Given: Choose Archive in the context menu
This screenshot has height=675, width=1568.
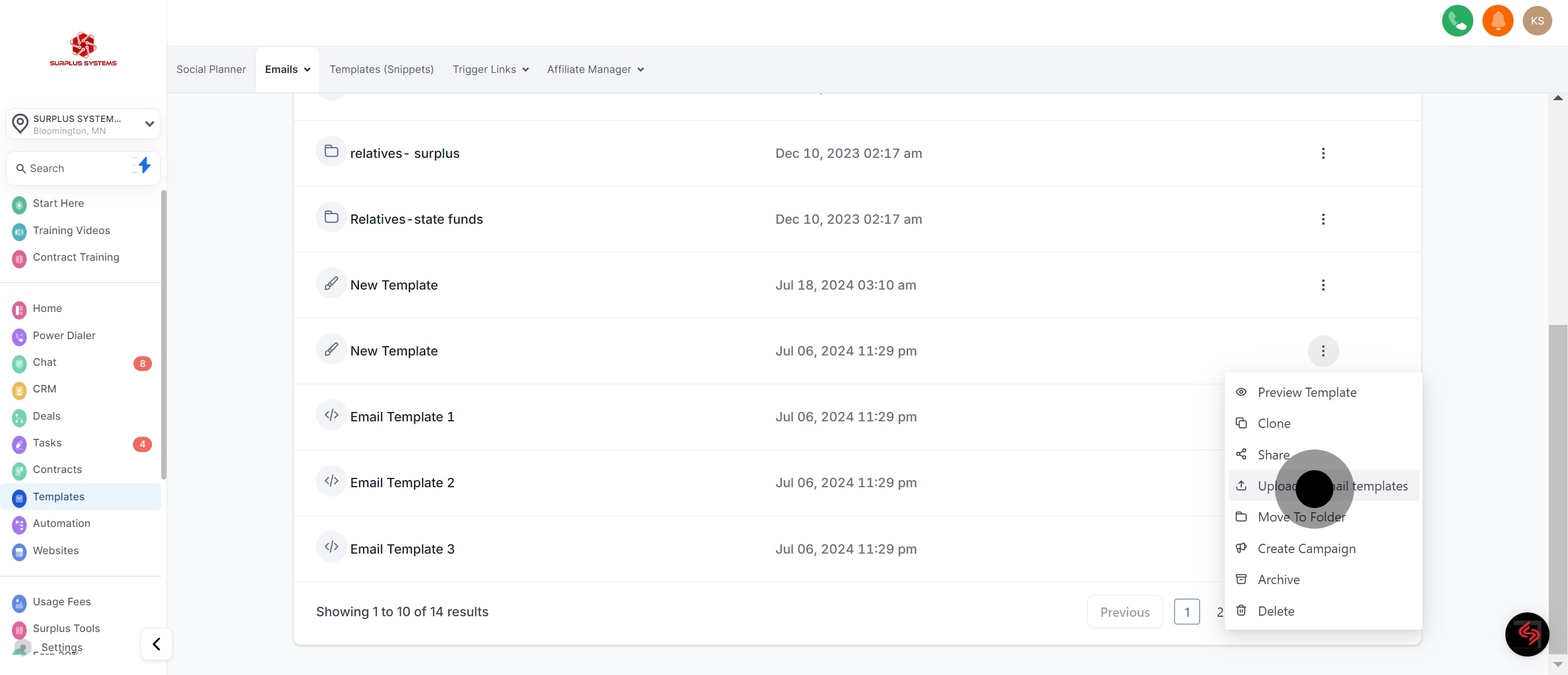Looking at the screenshot, I should (x=1324, y=580).
